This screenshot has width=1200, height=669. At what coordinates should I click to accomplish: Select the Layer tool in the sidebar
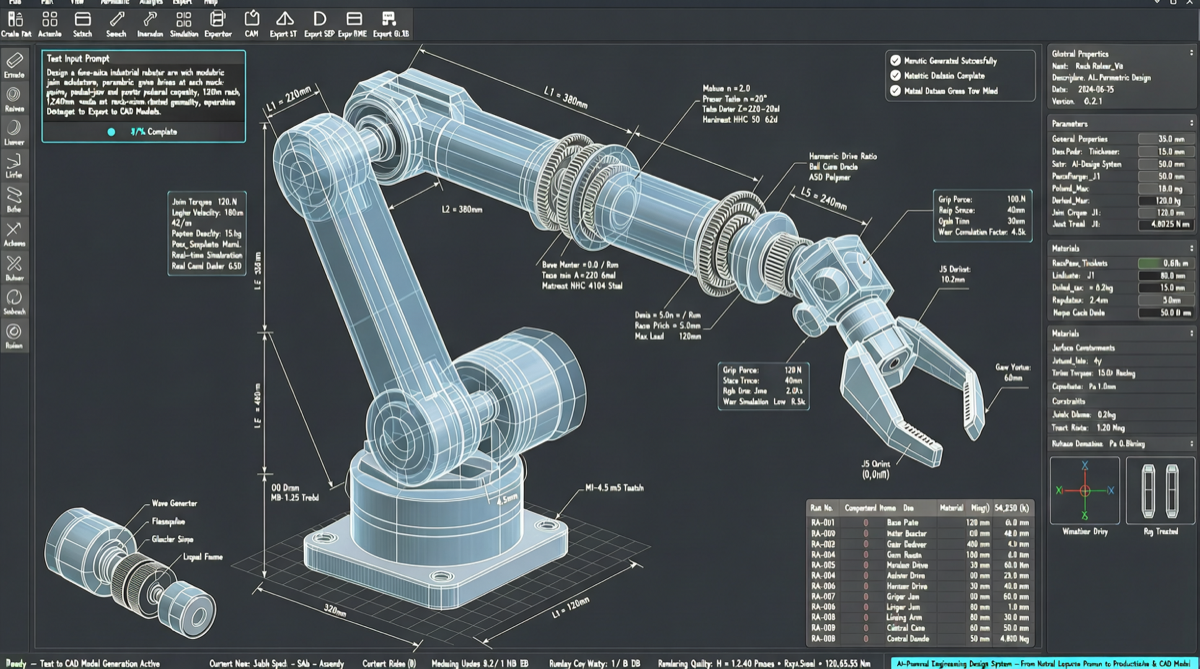[x=14, y=128]
